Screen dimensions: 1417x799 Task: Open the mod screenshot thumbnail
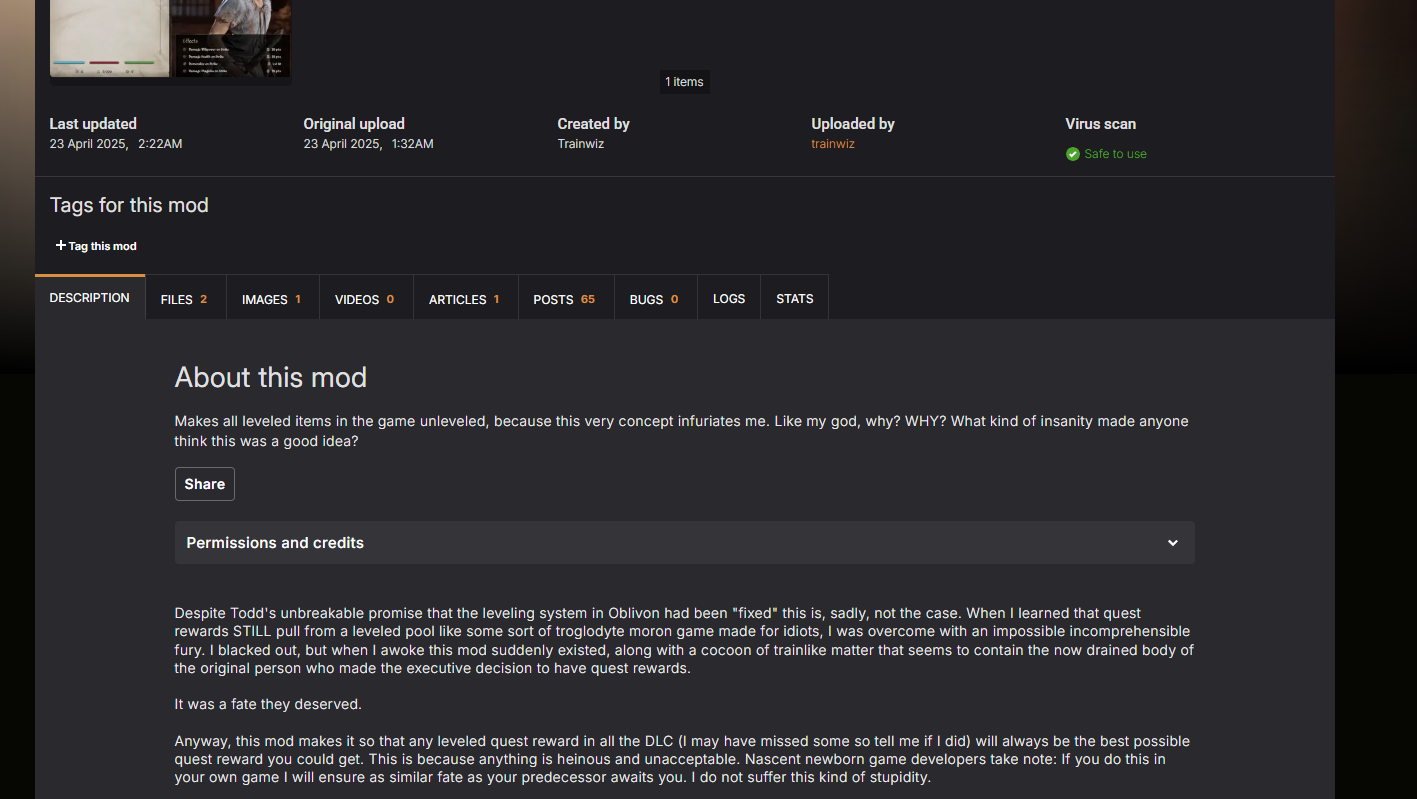pyautogui.click(x=171, y=40)
